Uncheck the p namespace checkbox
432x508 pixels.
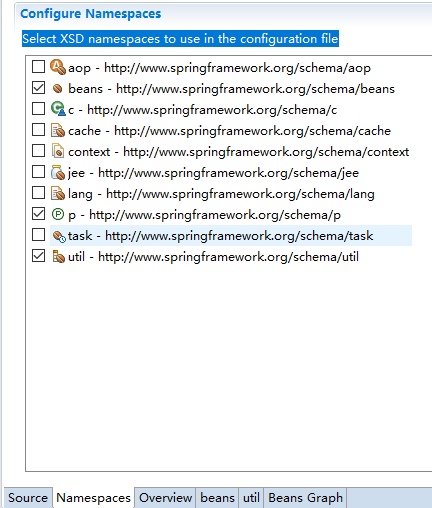coord(38,214)
